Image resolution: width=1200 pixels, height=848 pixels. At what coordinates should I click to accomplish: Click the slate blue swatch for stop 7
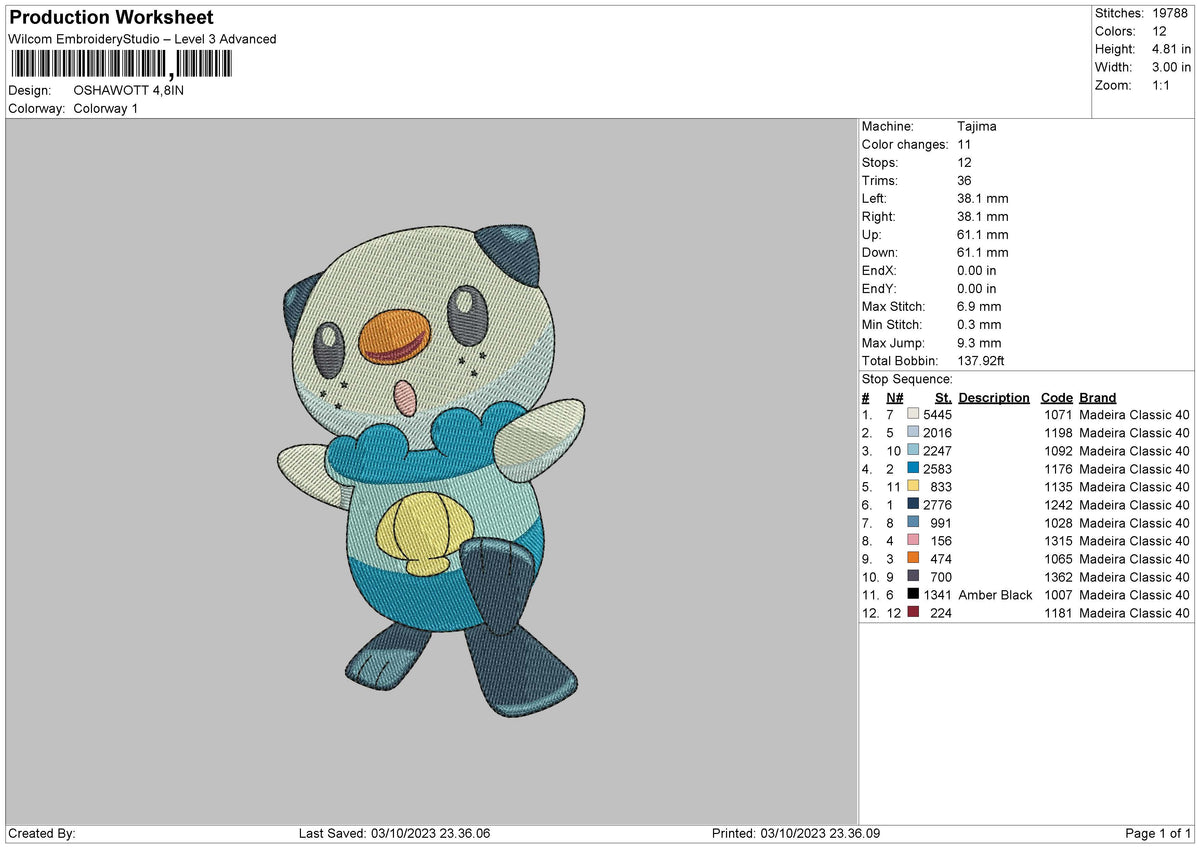point(913,523)
